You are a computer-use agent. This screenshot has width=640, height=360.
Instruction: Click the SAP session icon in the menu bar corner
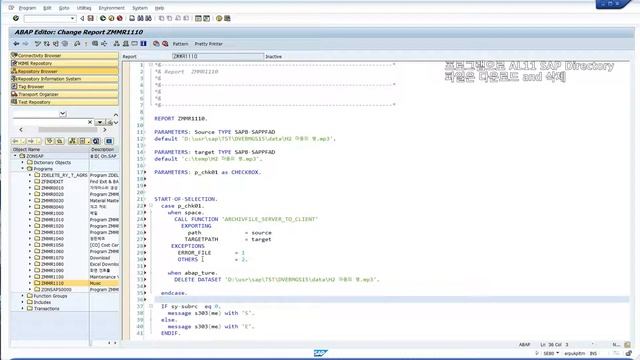tap(11, 8)
